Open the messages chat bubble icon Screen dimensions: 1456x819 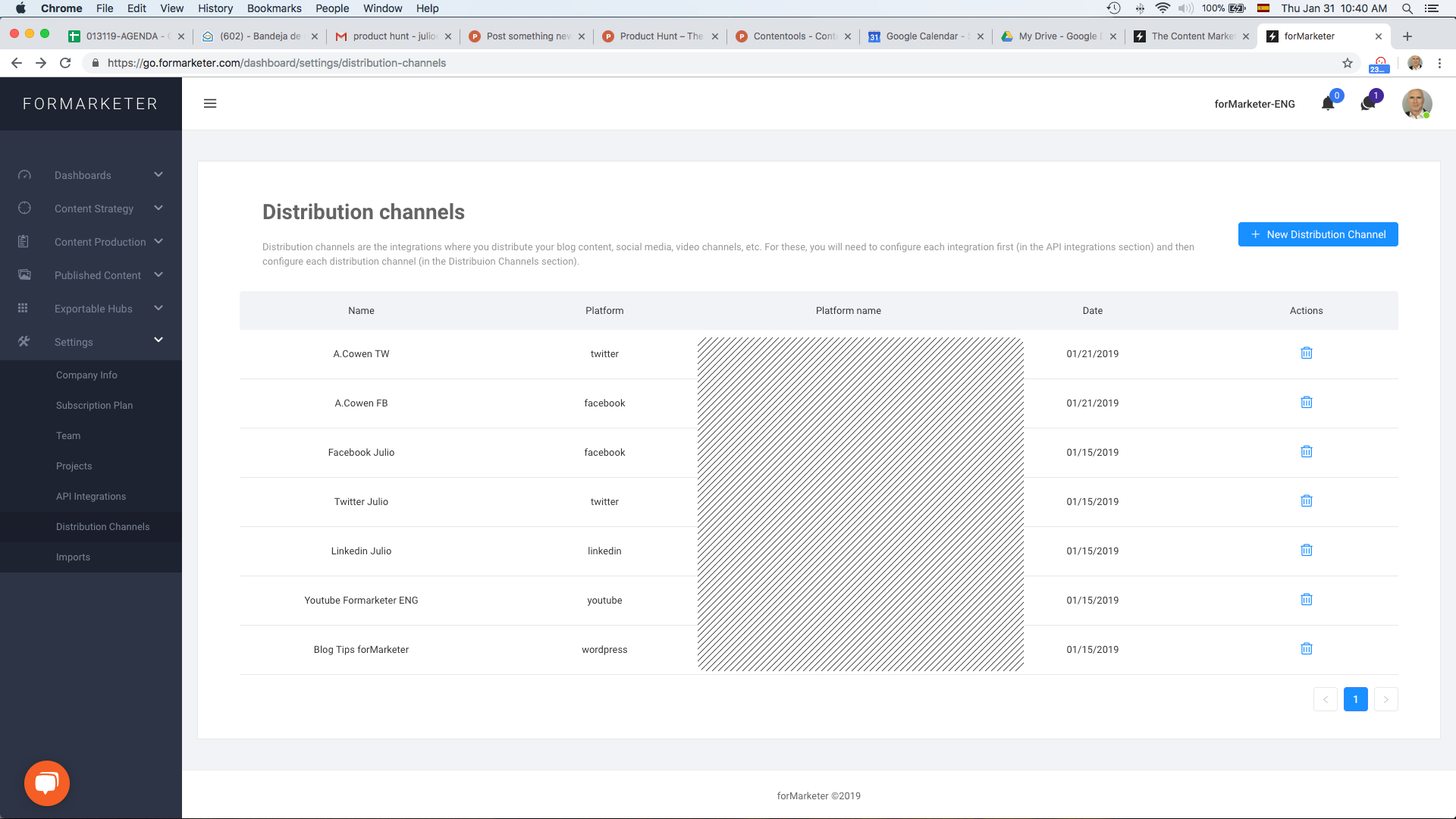click(1367, 104)
